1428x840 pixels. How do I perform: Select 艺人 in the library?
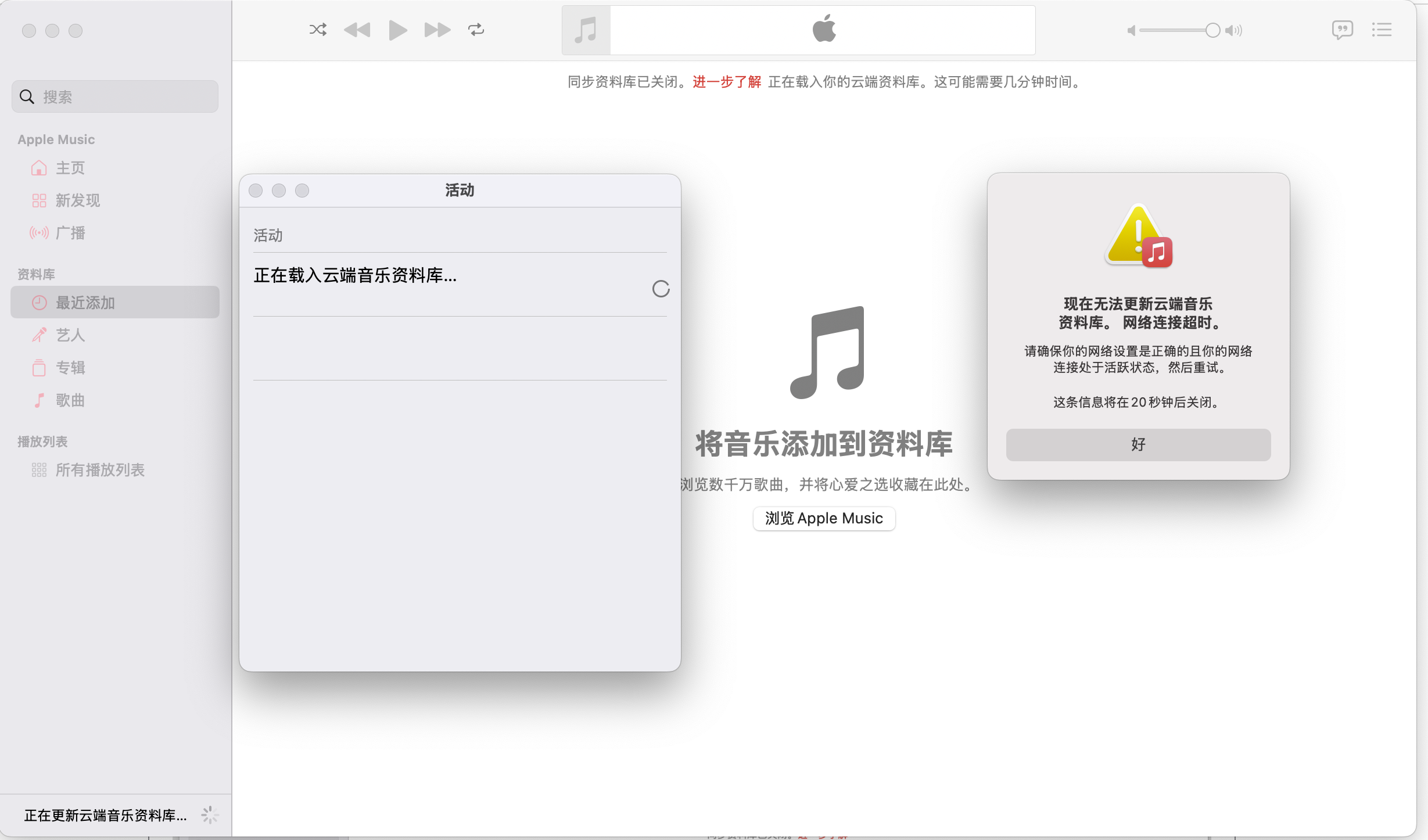[x=70, y=335]
